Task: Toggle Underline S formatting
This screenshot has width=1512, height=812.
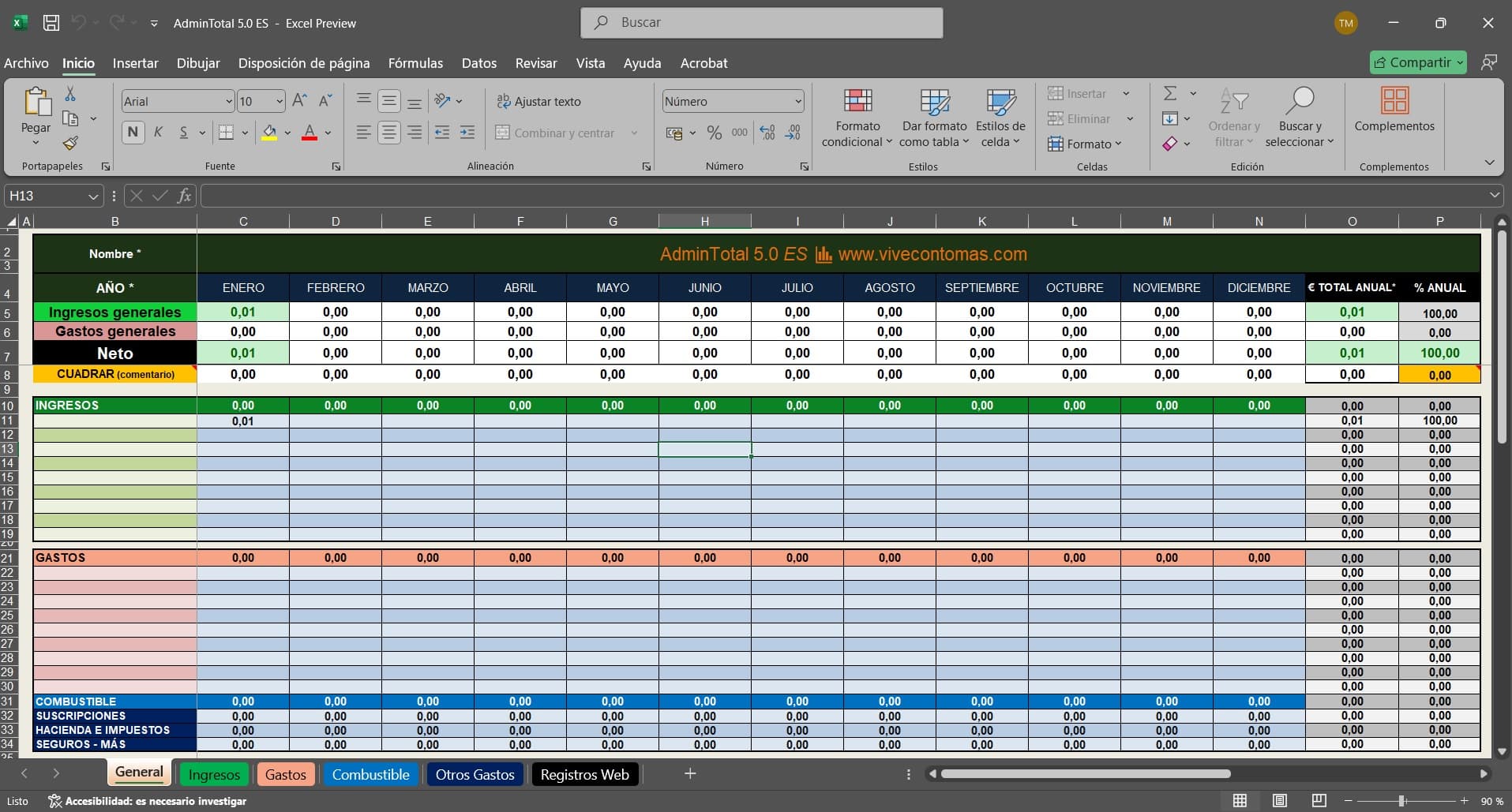Action: click(x=183, y=133)
